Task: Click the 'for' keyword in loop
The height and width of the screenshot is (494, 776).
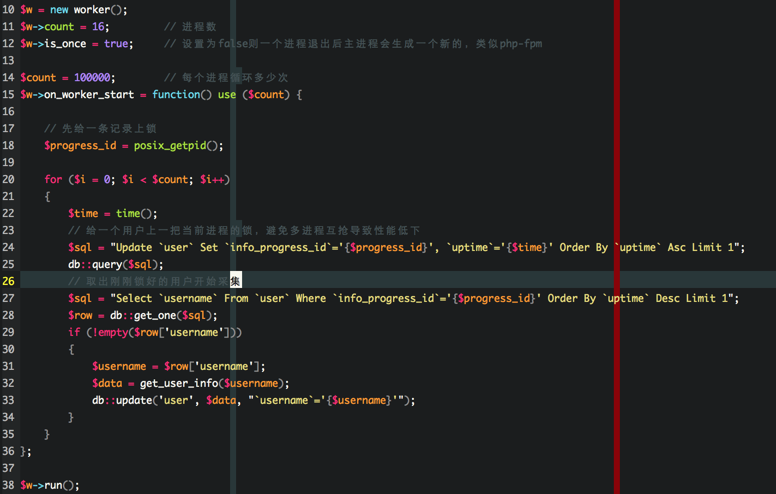Action: [53, 179]
